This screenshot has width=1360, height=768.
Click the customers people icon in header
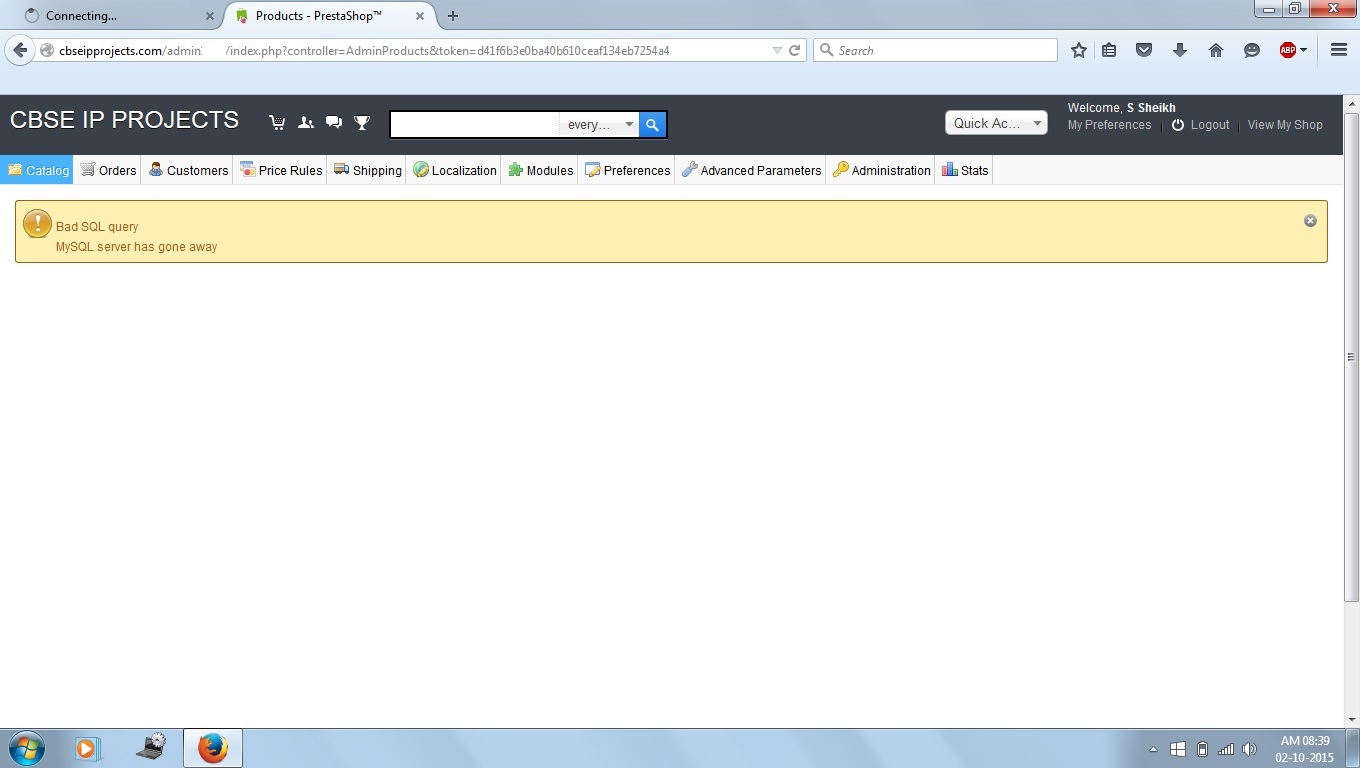(306, 123)
